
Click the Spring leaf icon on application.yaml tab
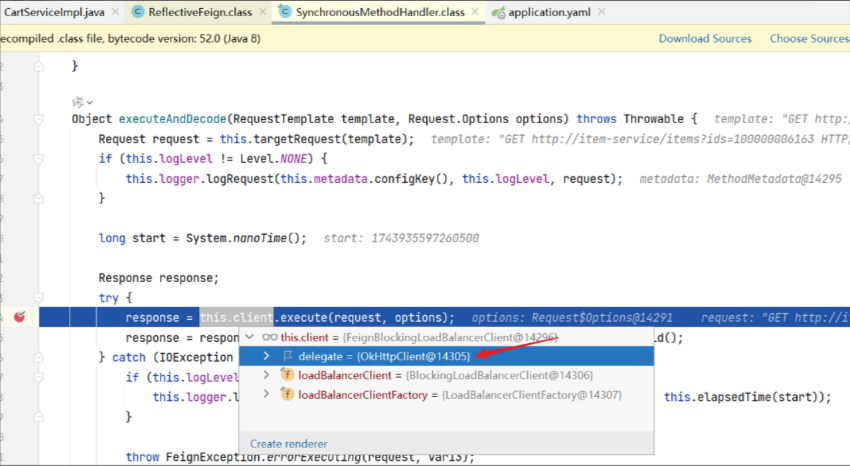coord(498,12)
